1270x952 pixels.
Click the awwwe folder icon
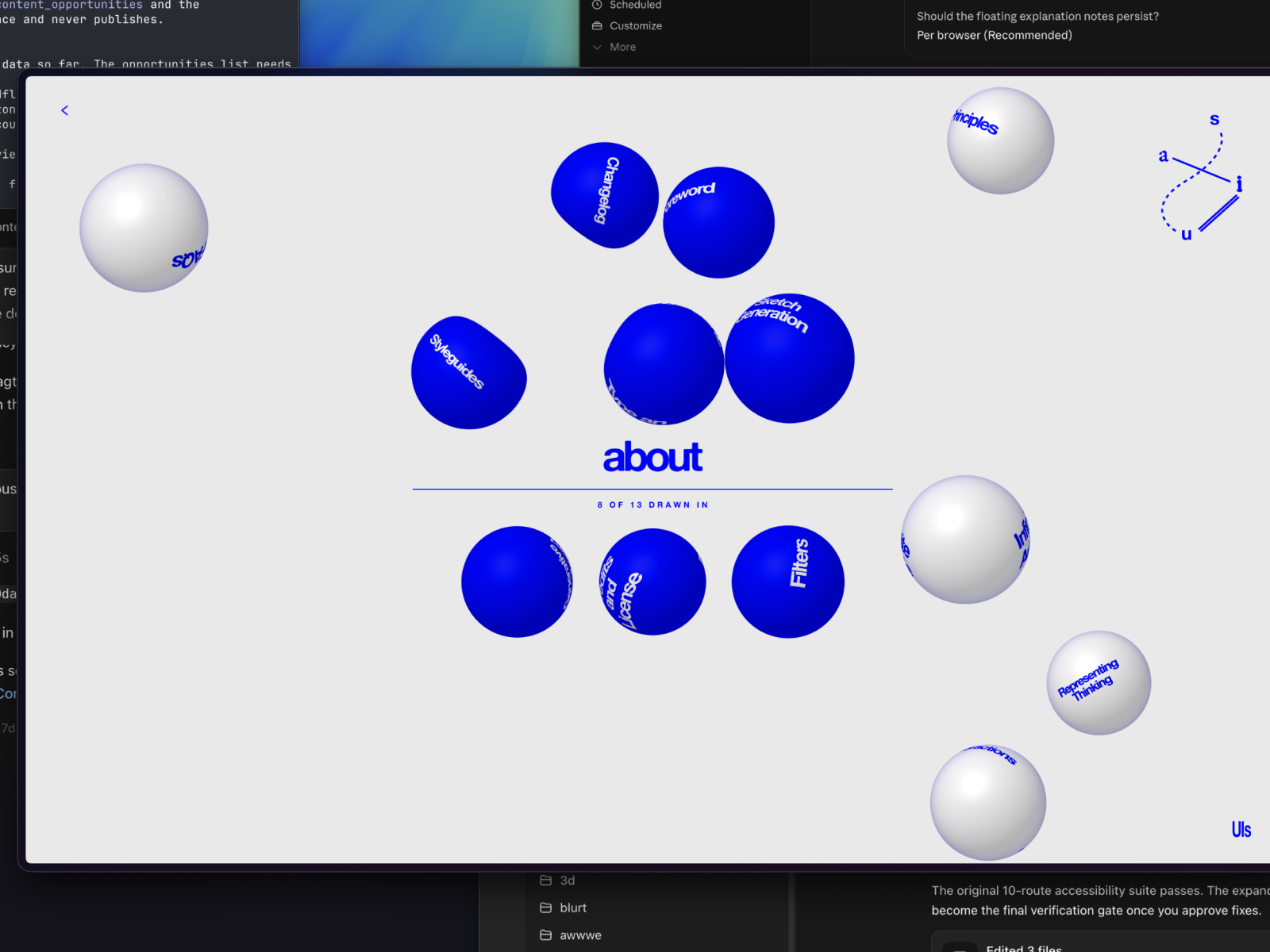tap(546, 935)
